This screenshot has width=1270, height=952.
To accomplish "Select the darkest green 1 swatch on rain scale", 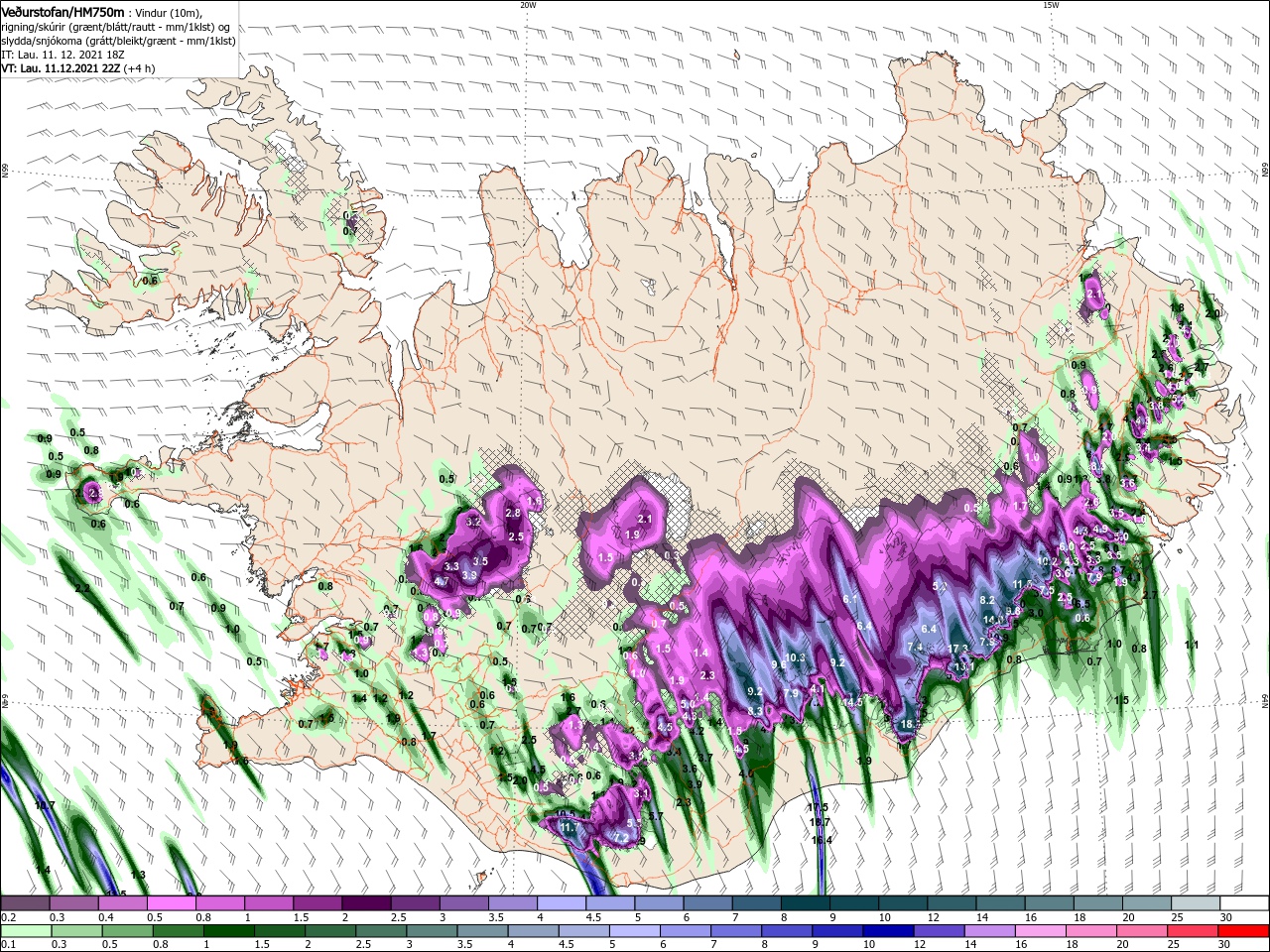I will click(x=229, y=930).
